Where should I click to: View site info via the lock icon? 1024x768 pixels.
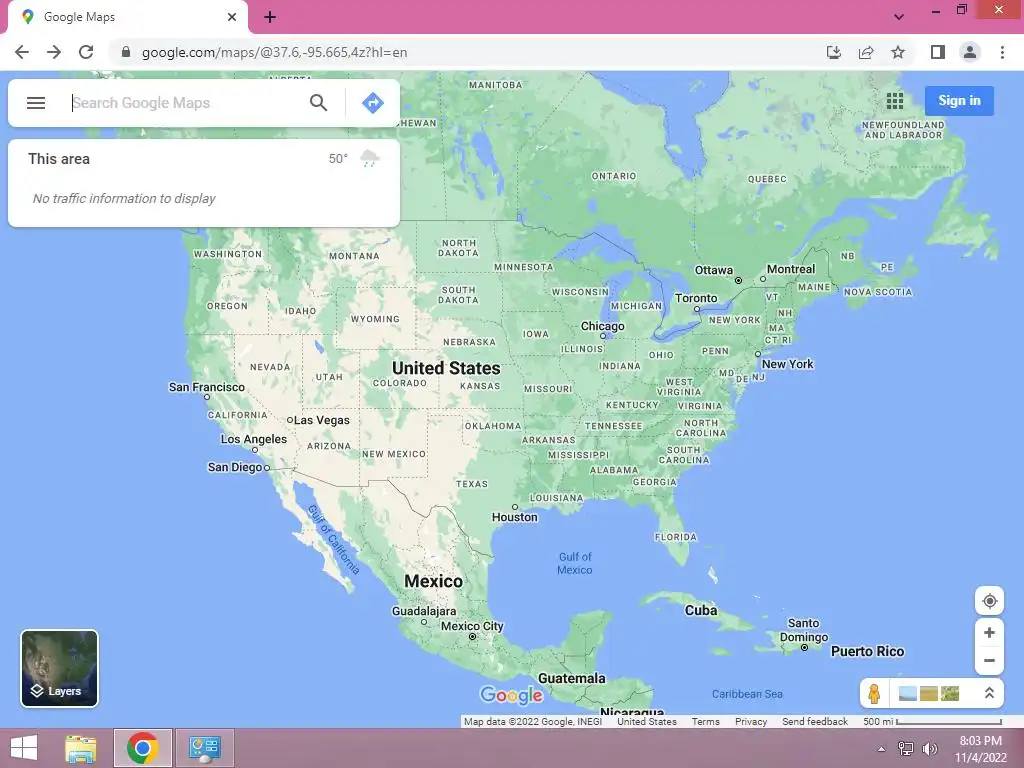click(x=126, y=52)
